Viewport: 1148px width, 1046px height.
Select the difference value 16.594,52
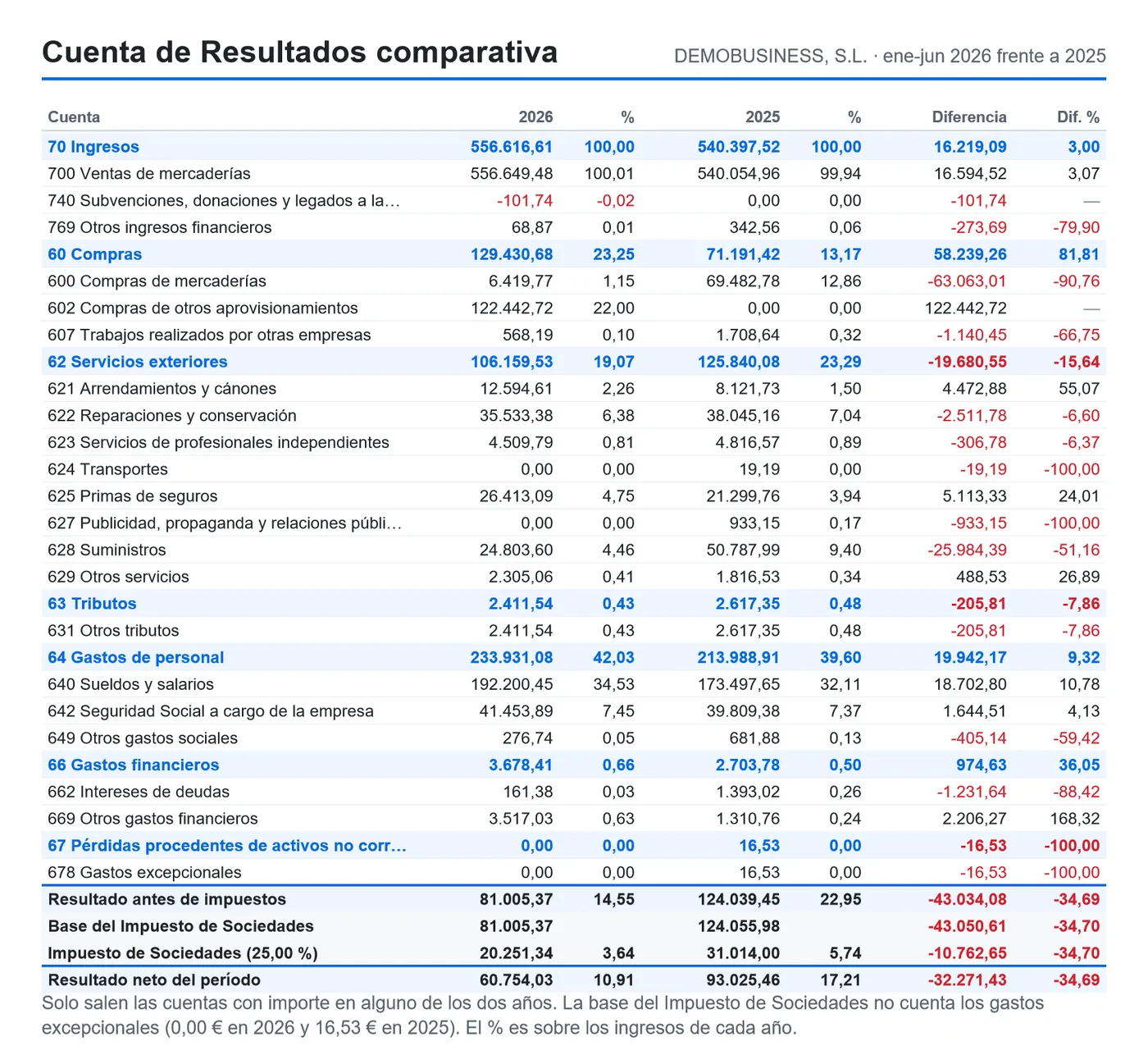pos(970,174)
